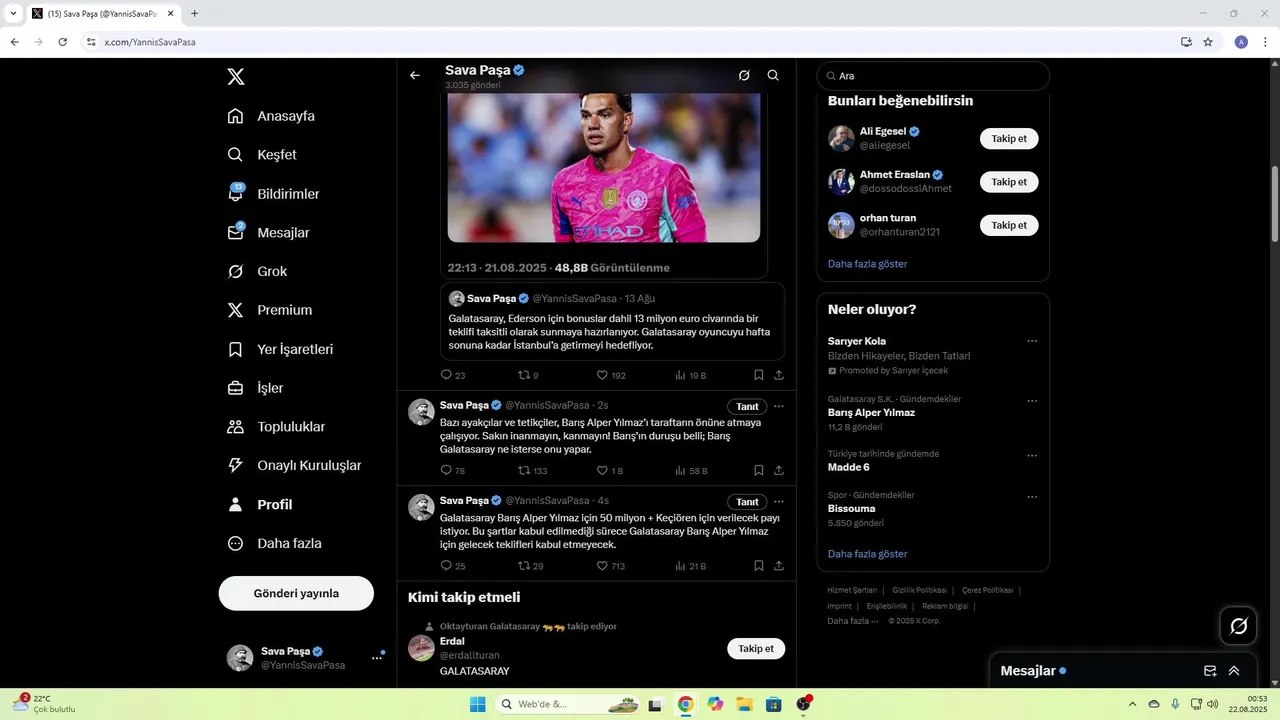Expand Daha fazla menu in sidebar
The image size is (1280, 720).
click(x=274, y=544)
